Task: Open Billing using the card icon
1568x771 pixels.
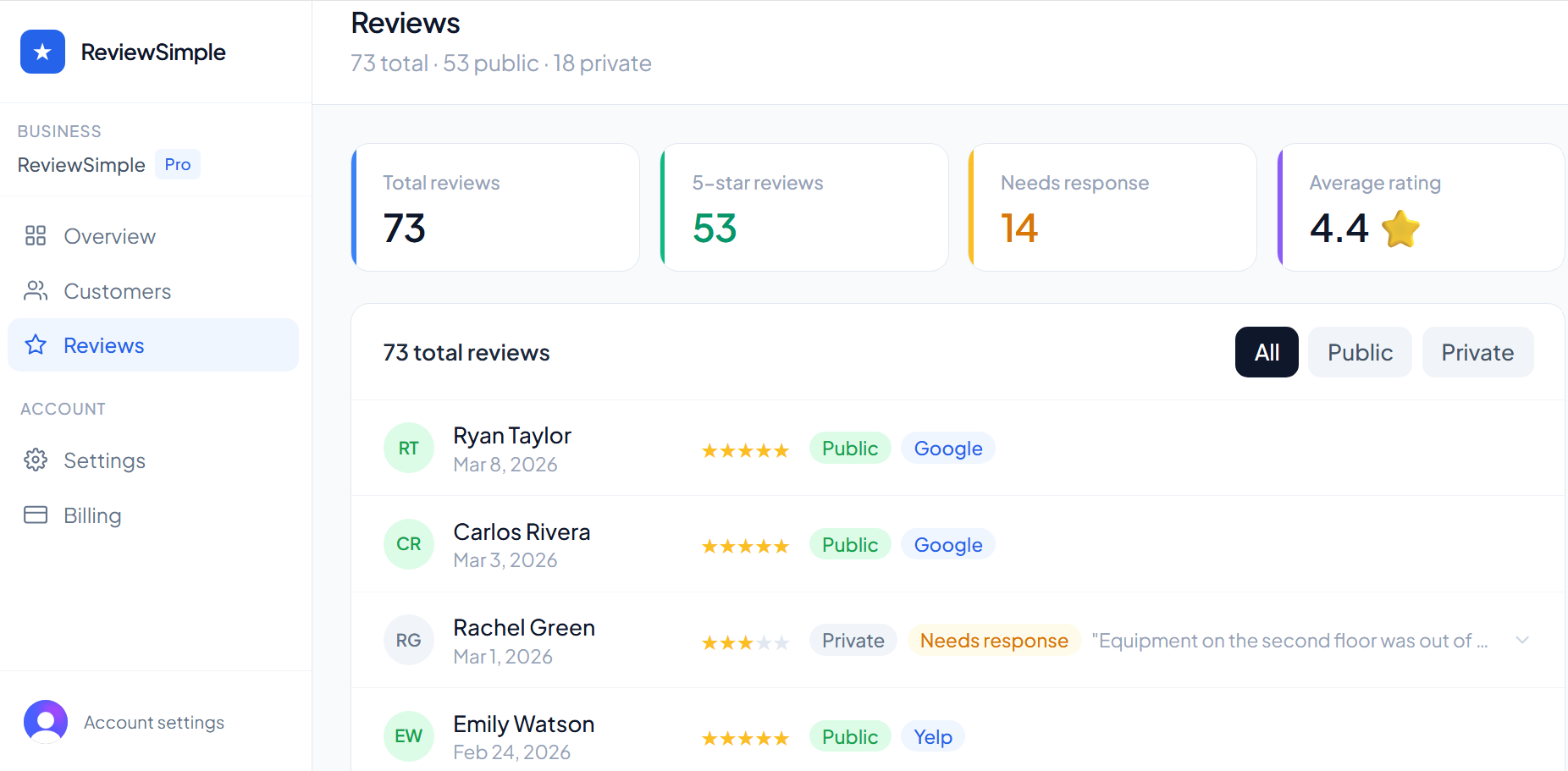Action: [x=35, y=515]
